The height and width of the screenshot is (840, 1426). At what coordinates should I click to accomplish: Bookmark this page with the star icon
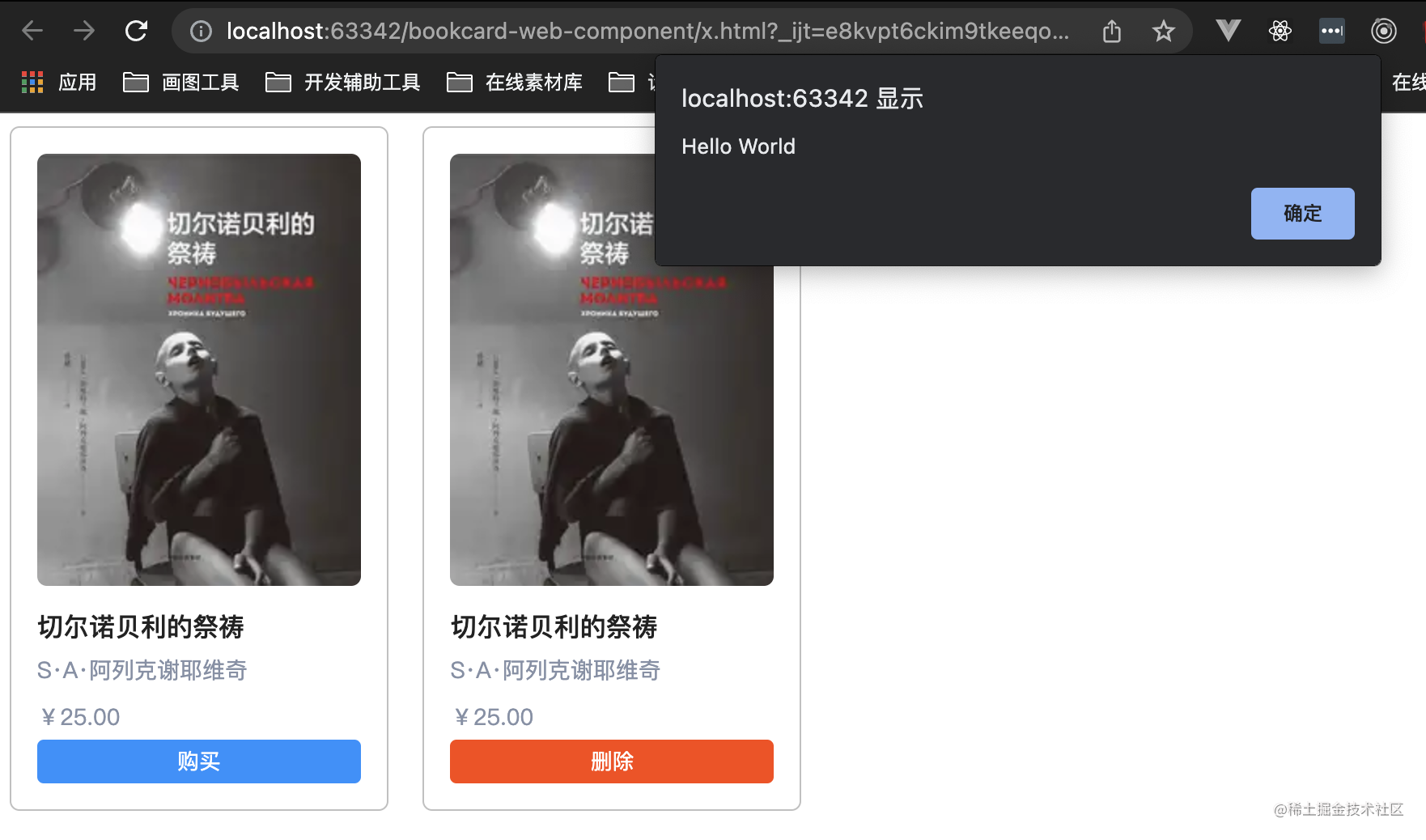[1164, 31]
